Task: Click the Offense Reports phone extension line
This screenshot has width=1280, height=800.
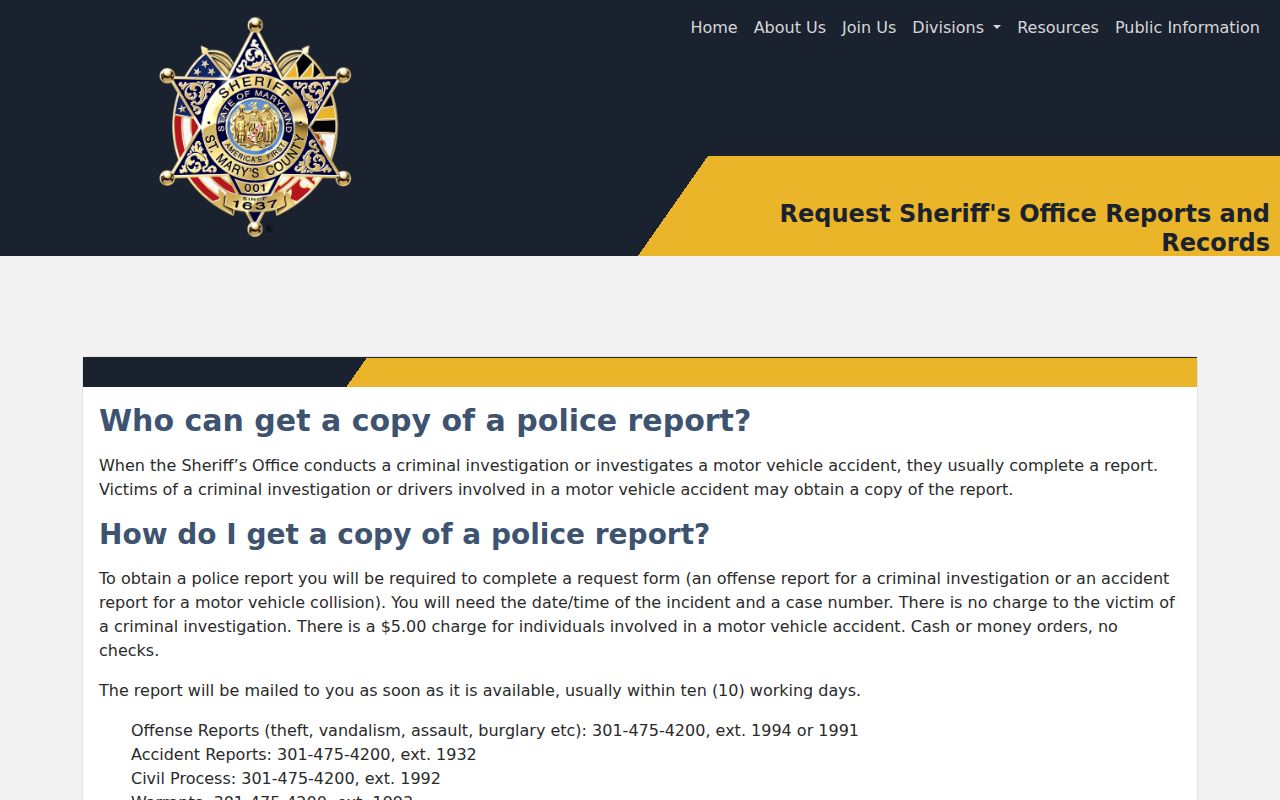Action: [x=495, y=730]
